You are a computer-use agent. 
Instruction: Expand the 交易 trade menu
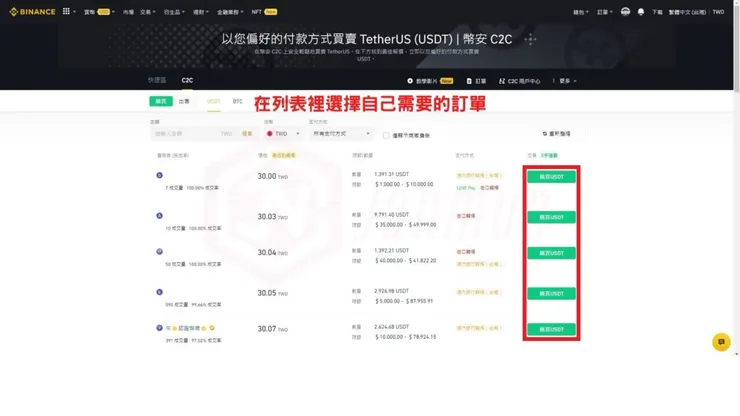point(147,12)
